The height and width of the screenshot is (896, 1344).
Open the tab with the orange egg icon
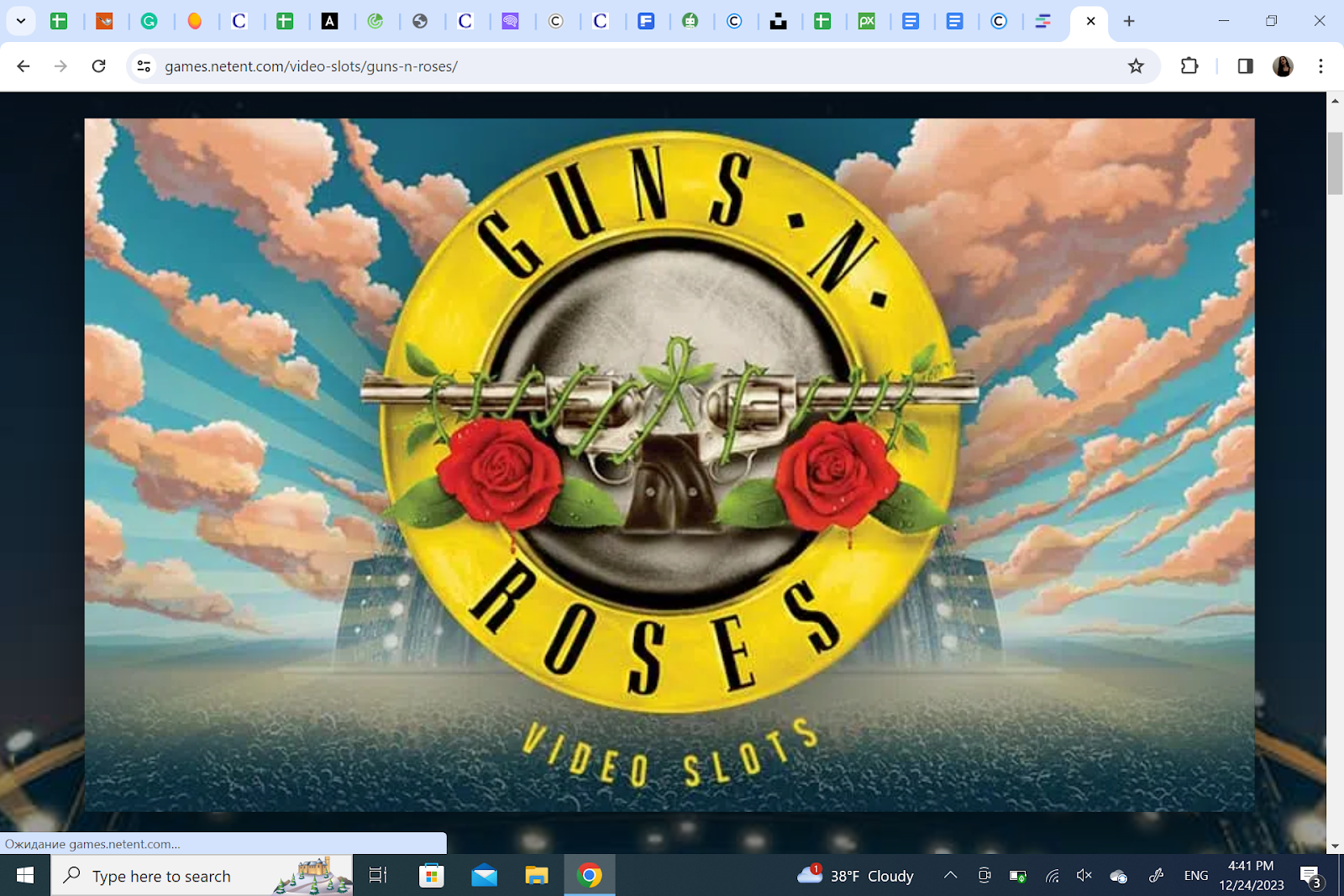(x=195, y=21)
